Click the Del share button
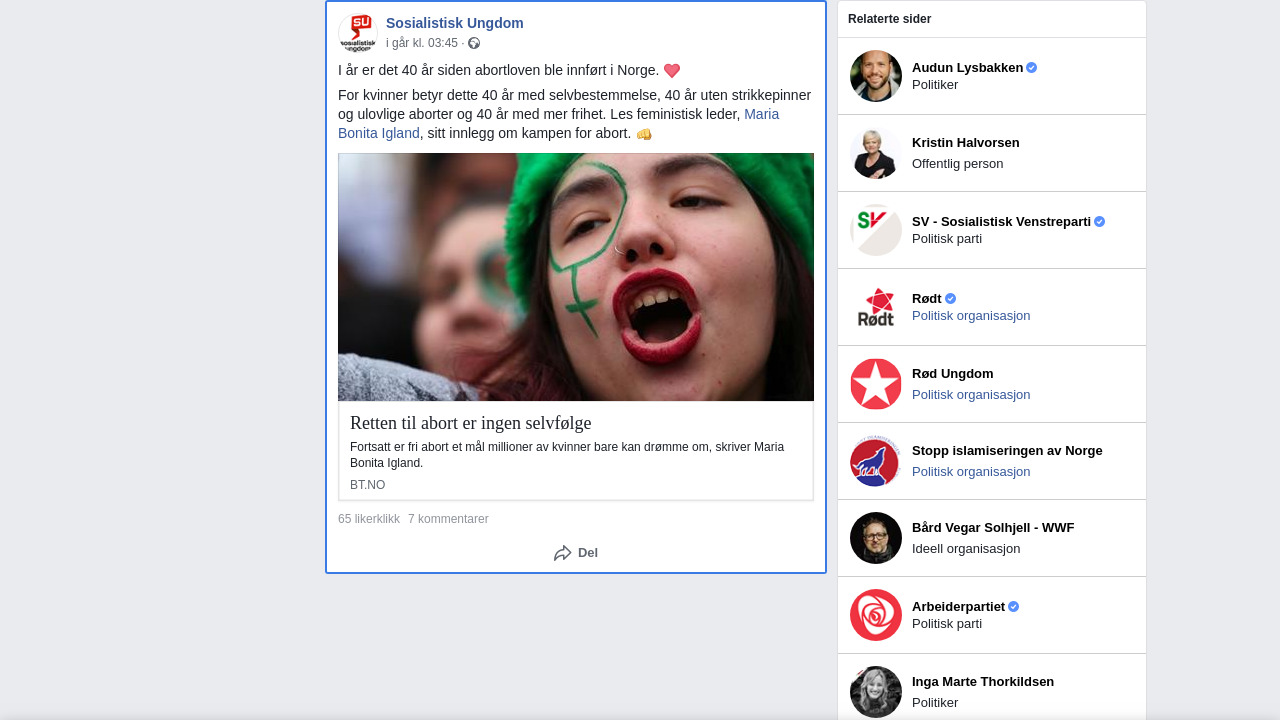 (576, 553)
